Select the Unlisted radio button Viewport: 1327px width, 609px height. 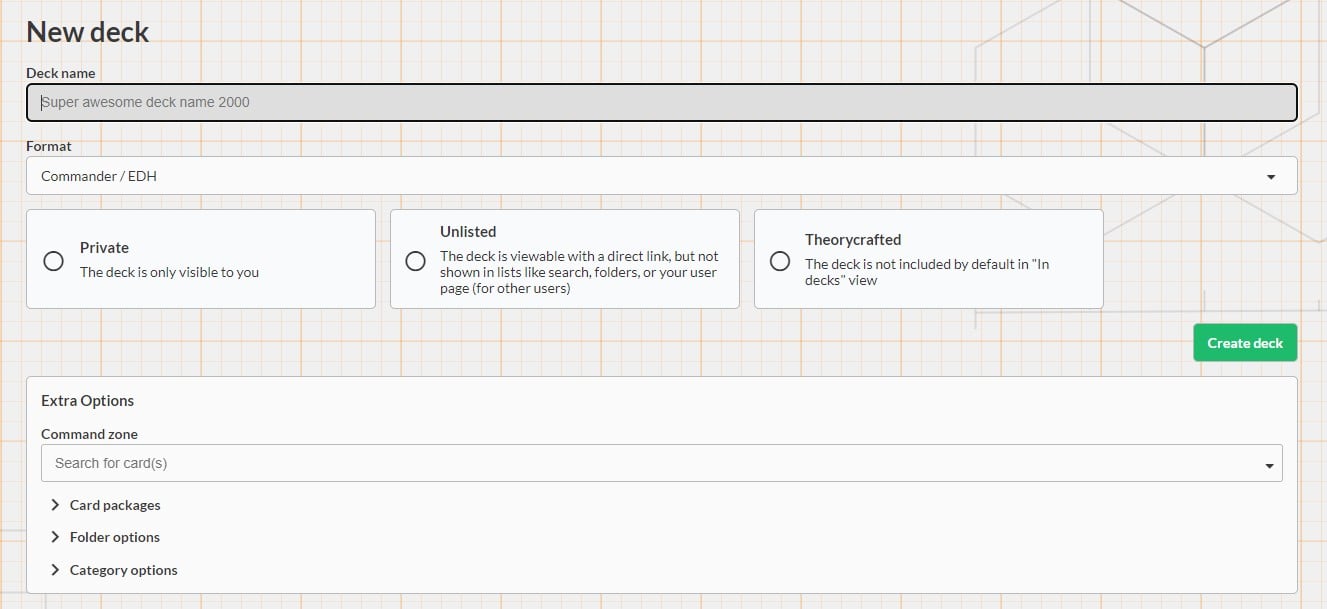[x=415, y=261]
